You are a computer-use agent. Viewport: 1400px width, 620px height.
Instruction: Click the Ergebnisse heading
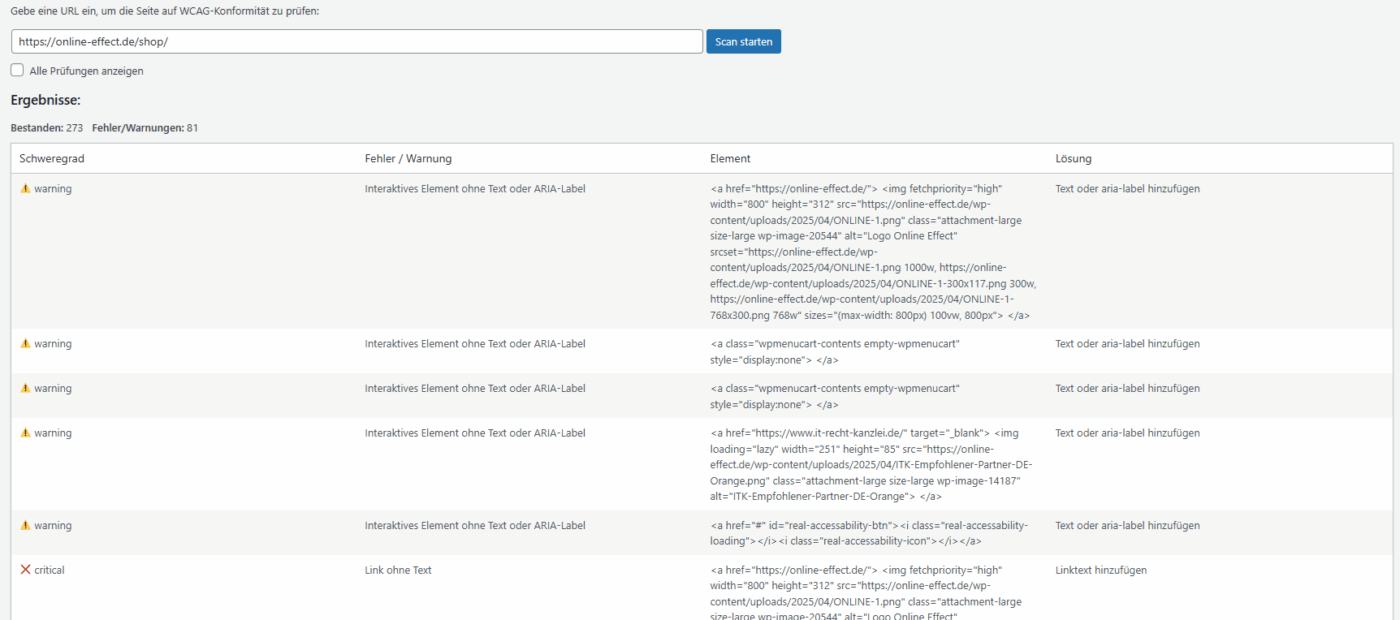45,100
